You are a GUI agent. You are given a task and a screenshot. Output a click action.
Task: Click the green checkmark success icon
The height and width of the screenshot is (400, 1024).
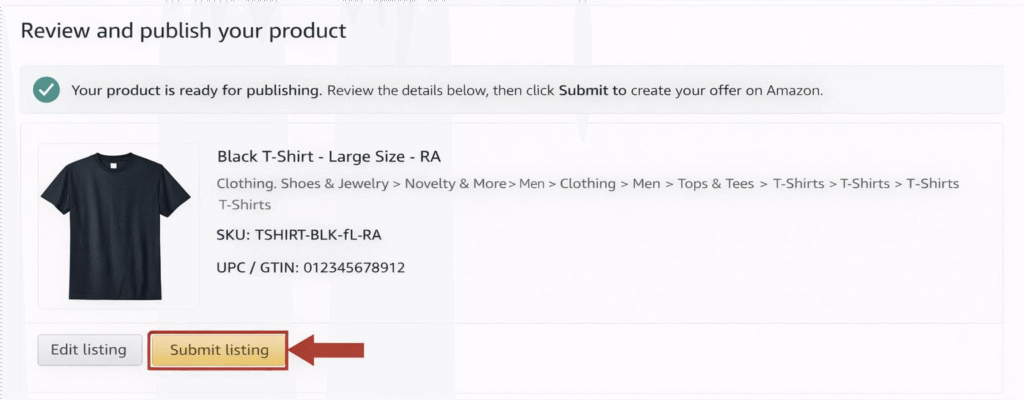(x=45, y=90)
